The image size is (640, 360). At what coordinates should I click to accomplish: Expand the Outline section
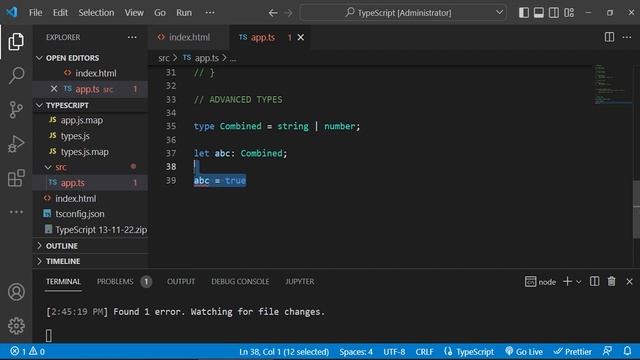pos(90,246)
